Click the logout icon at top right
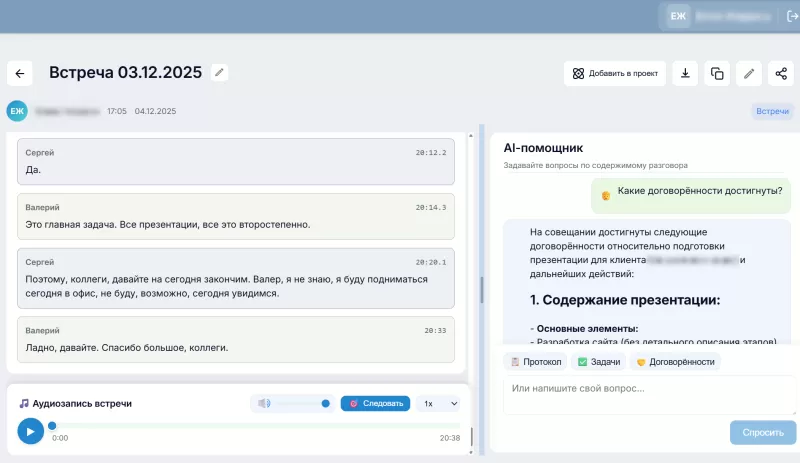The height and width of the screenshot is (463, 800). [x=793, y=16]
